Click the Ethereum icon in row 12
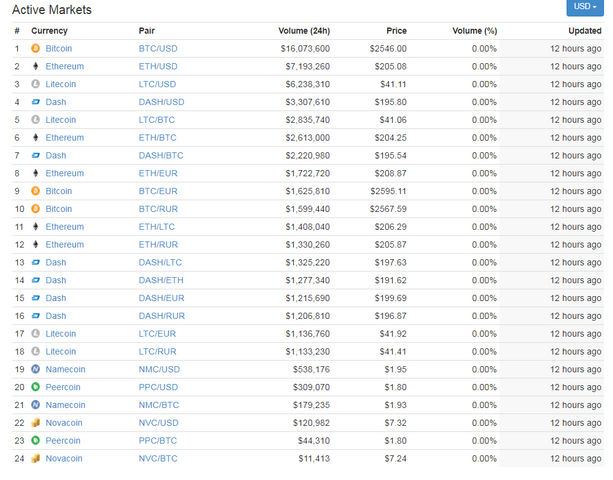The width and height of the screenshot is (613, 480). tap(36, 244)
